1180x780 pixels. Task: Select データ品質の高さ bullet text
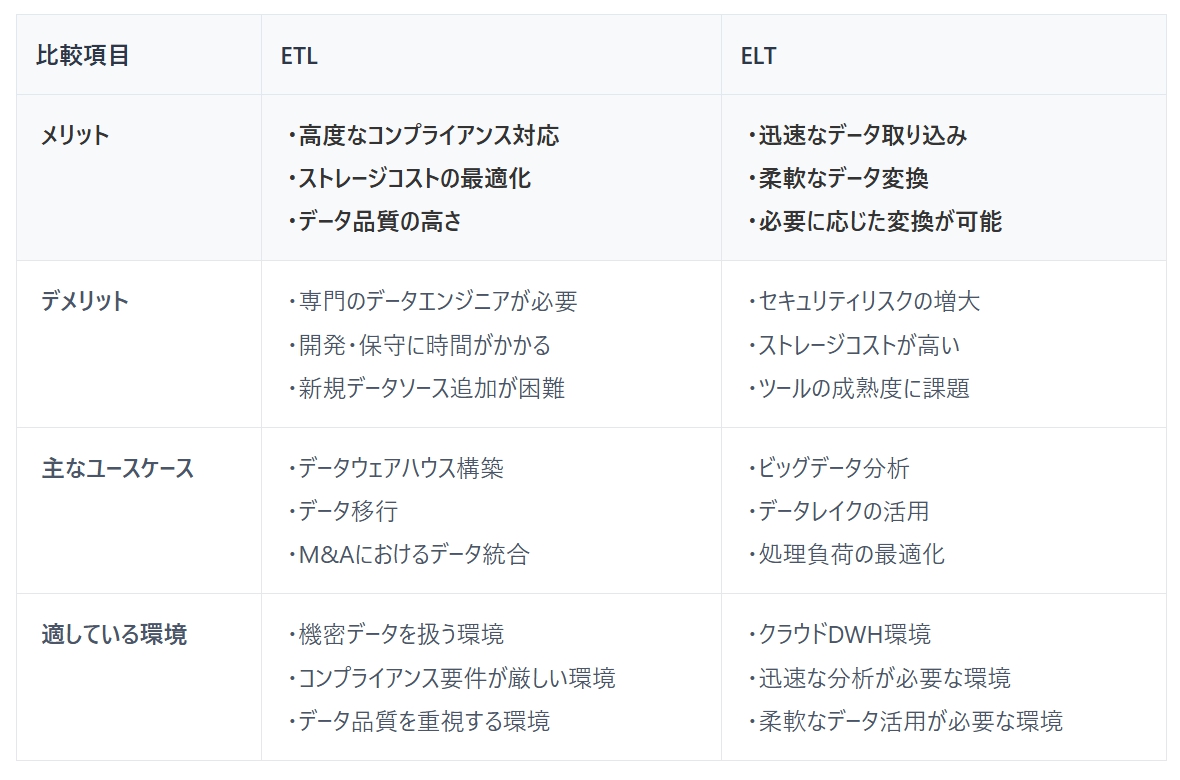[380, 221]
